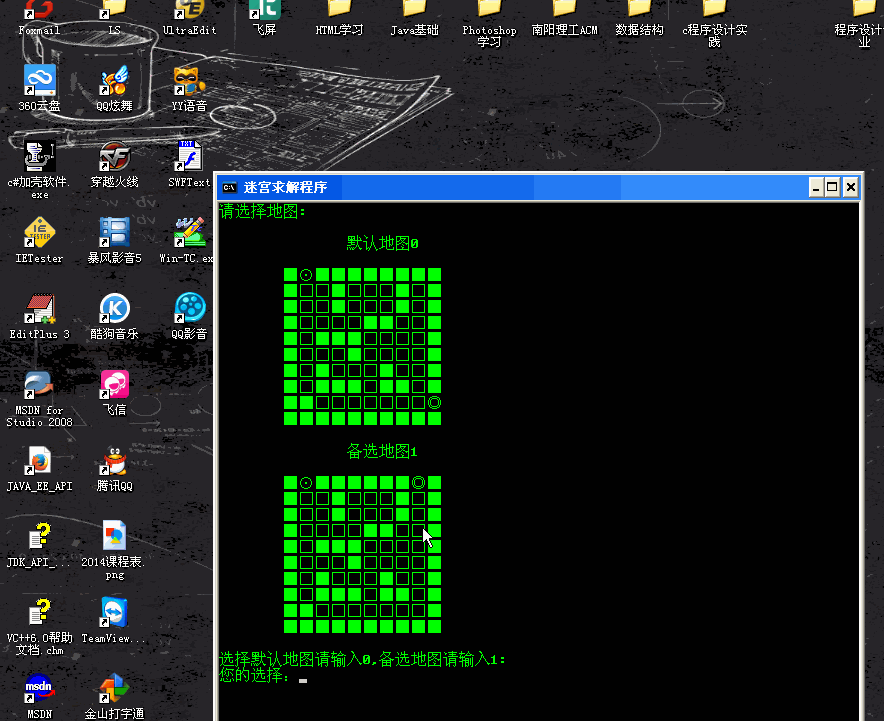
Task: Click the TeamViewer desktop shortcut
Action: point(114,613)
